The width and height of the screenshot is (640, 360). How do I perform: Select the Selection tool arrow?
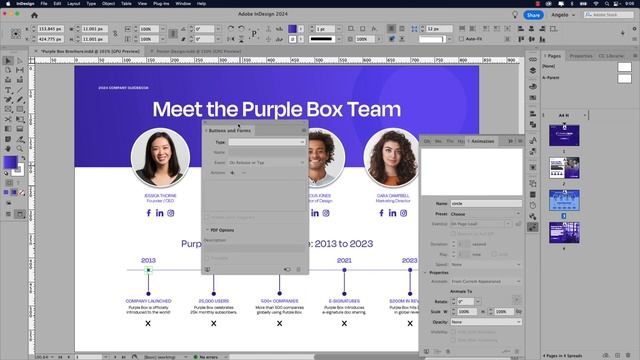point(8,61)
